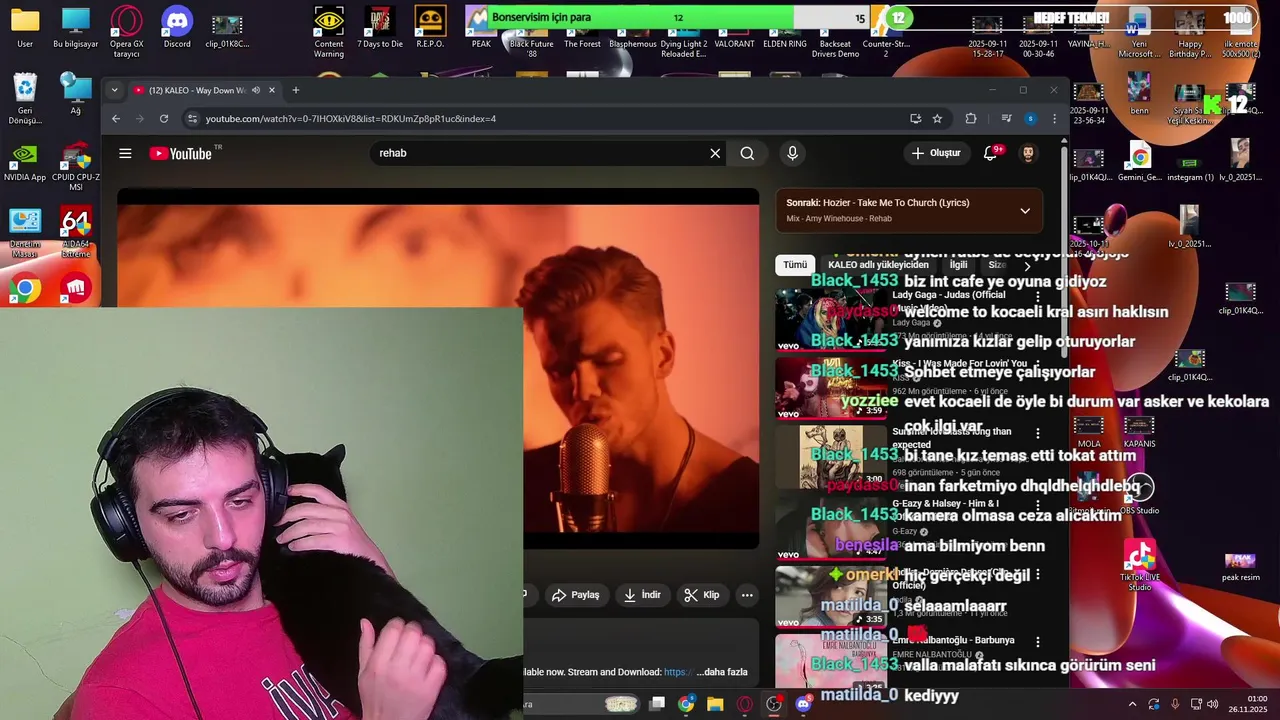Open Bu bilgisayar desktop icon
The height and width of the screenshot is (720, 1280).
coord(76,28)
